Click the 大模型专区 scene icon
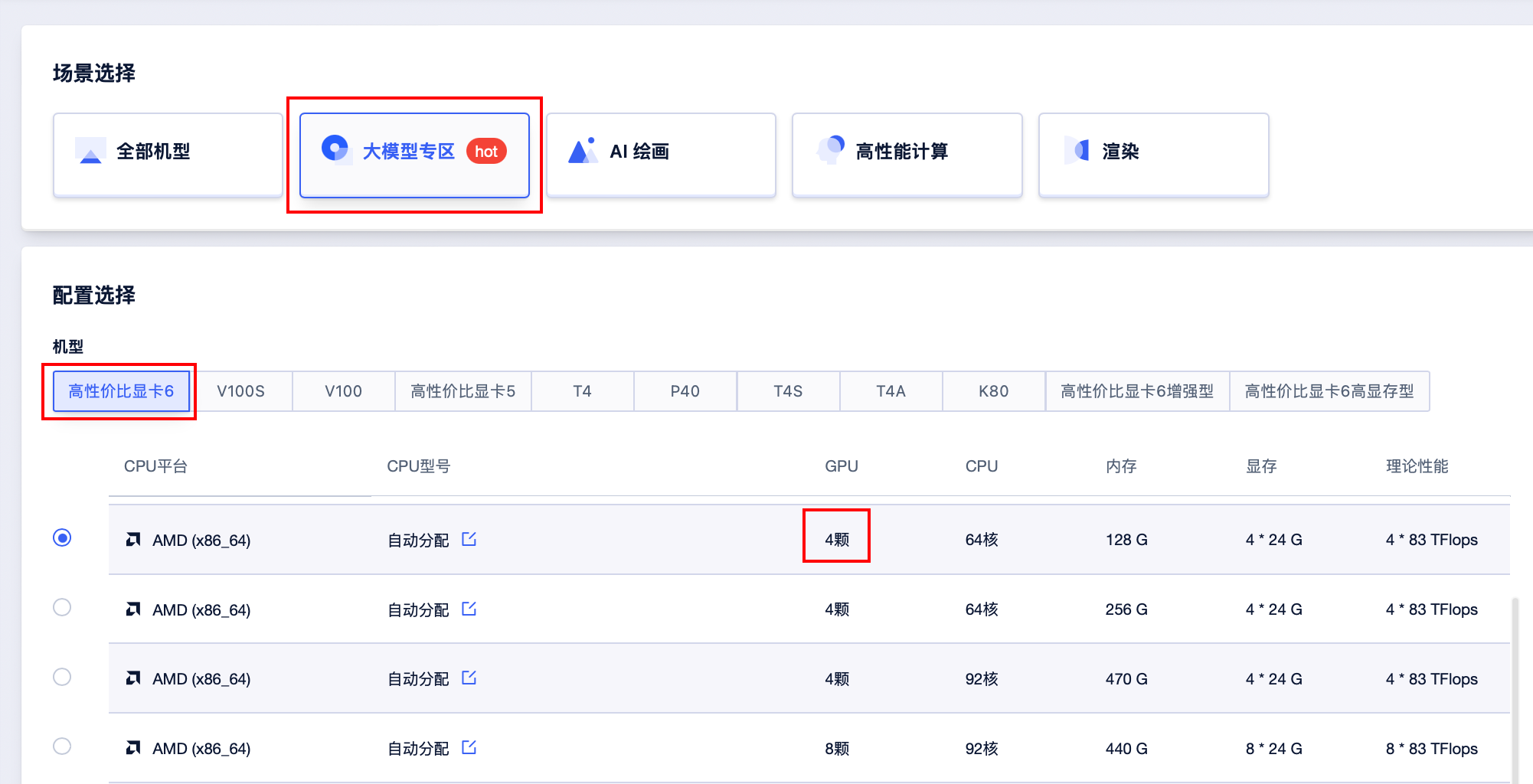Screen dimensions: 1533x784 pos(335,149)
